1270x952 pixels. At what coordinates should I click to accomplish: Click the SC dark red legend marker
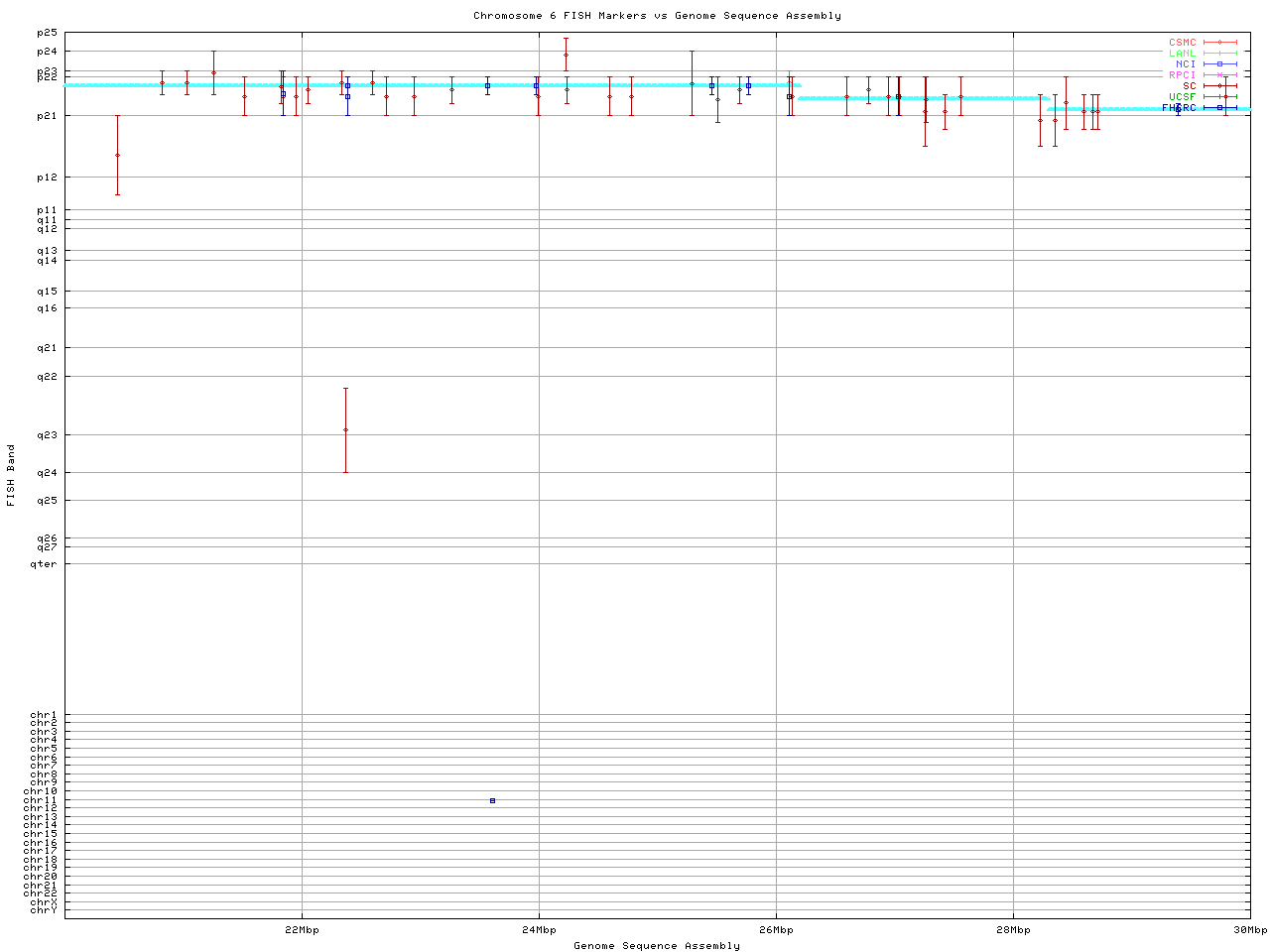[x=1219, y=86]
